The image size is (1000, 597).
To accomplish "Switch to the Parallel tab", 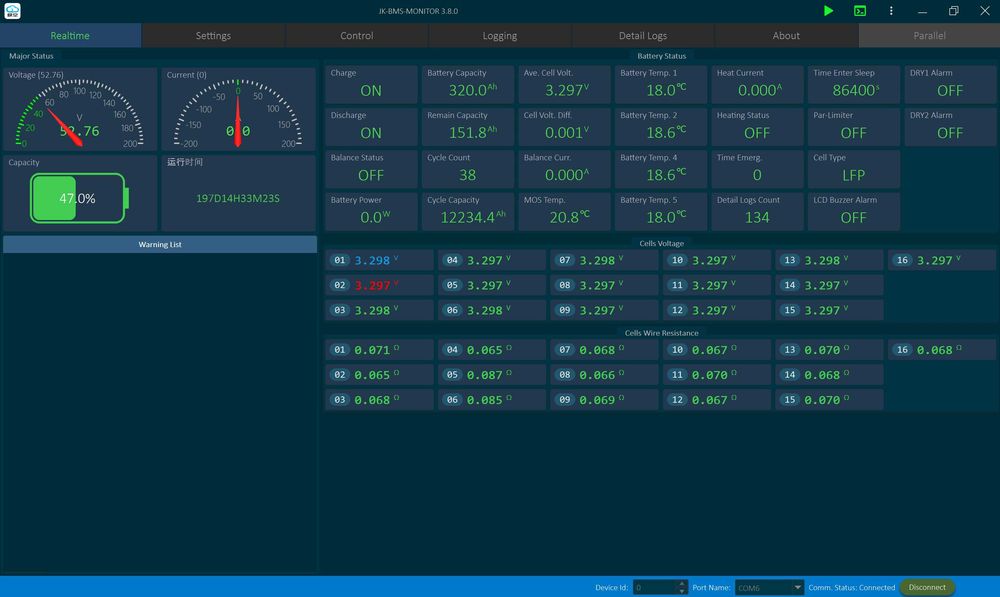I will point(929,36).
